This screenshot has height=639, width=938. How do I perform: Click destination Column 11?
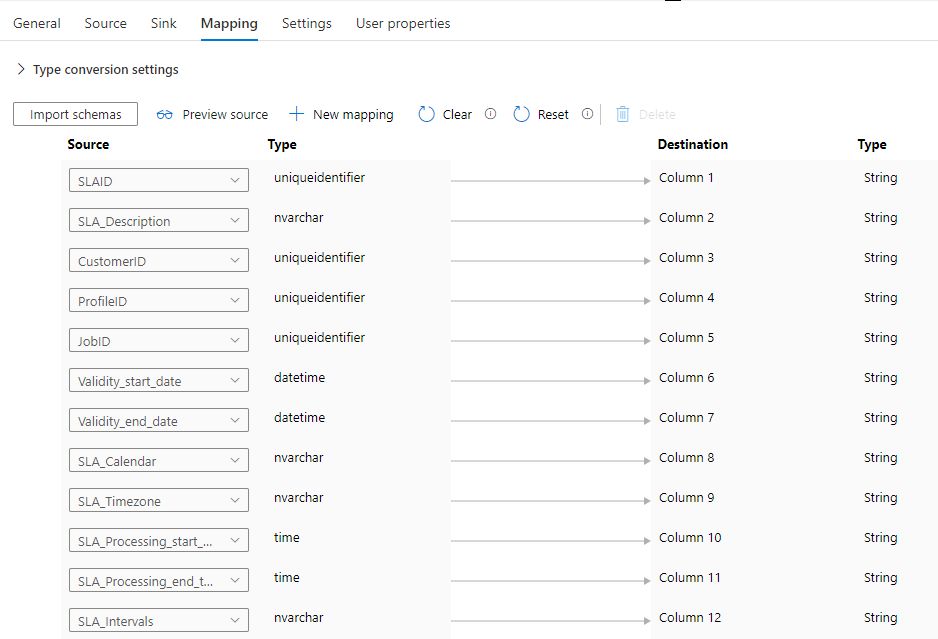coord(690,578)
